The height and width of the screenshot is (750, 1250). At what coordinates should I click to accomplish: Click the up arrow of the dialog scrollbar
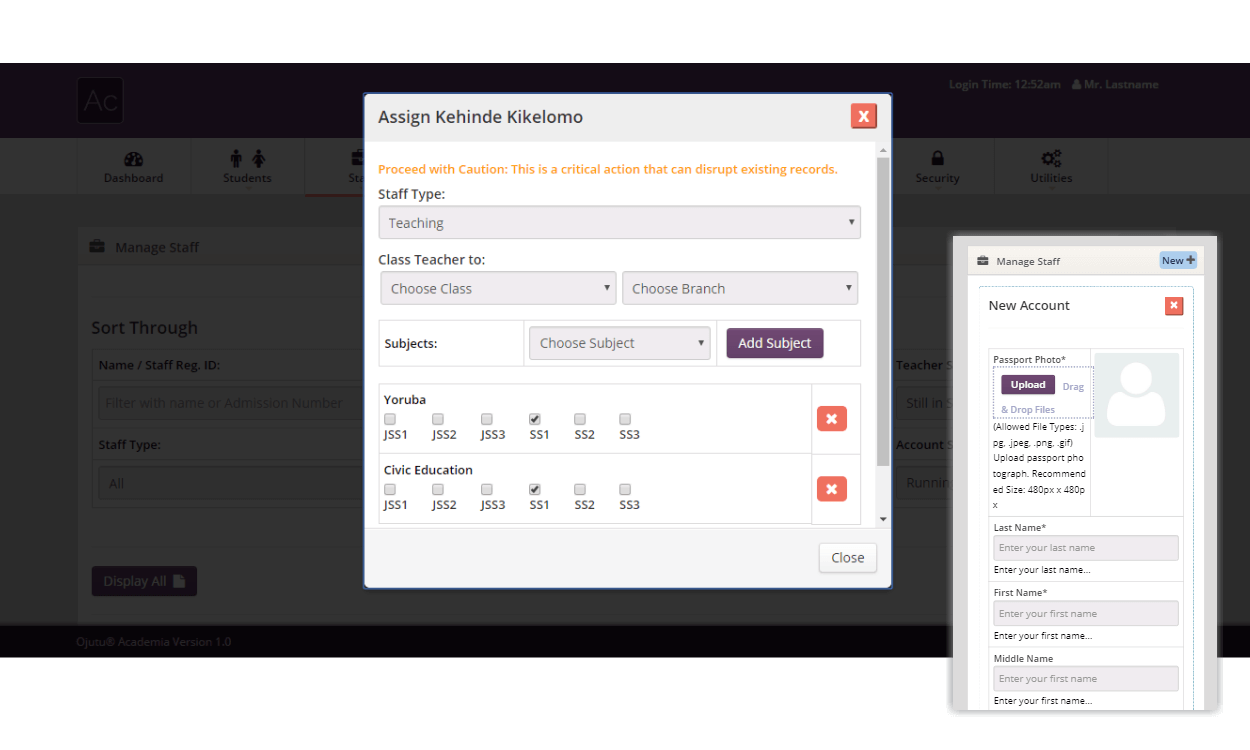coord(883,150)
